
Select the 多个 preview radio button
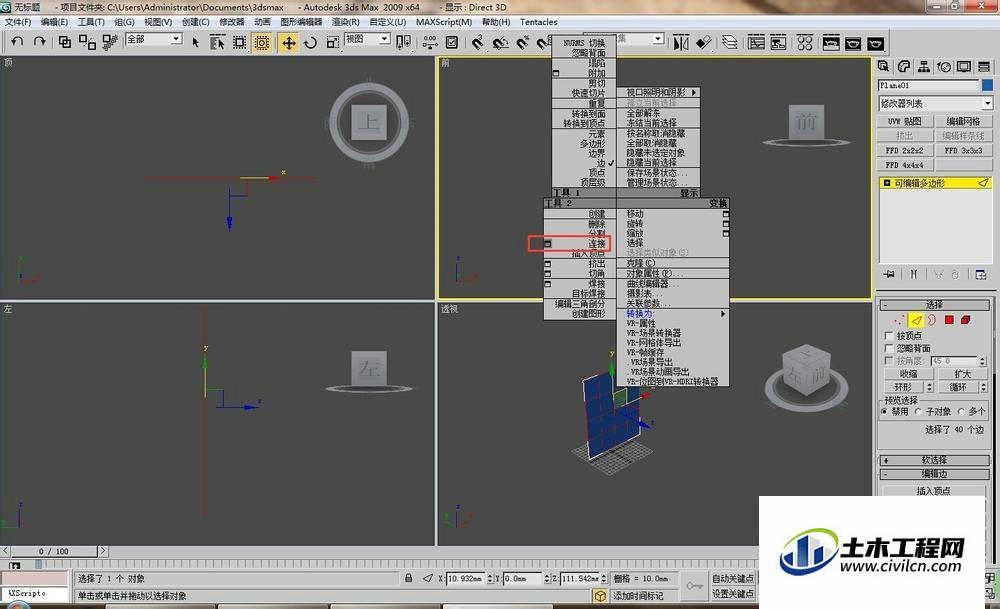[x=961, y=412]
